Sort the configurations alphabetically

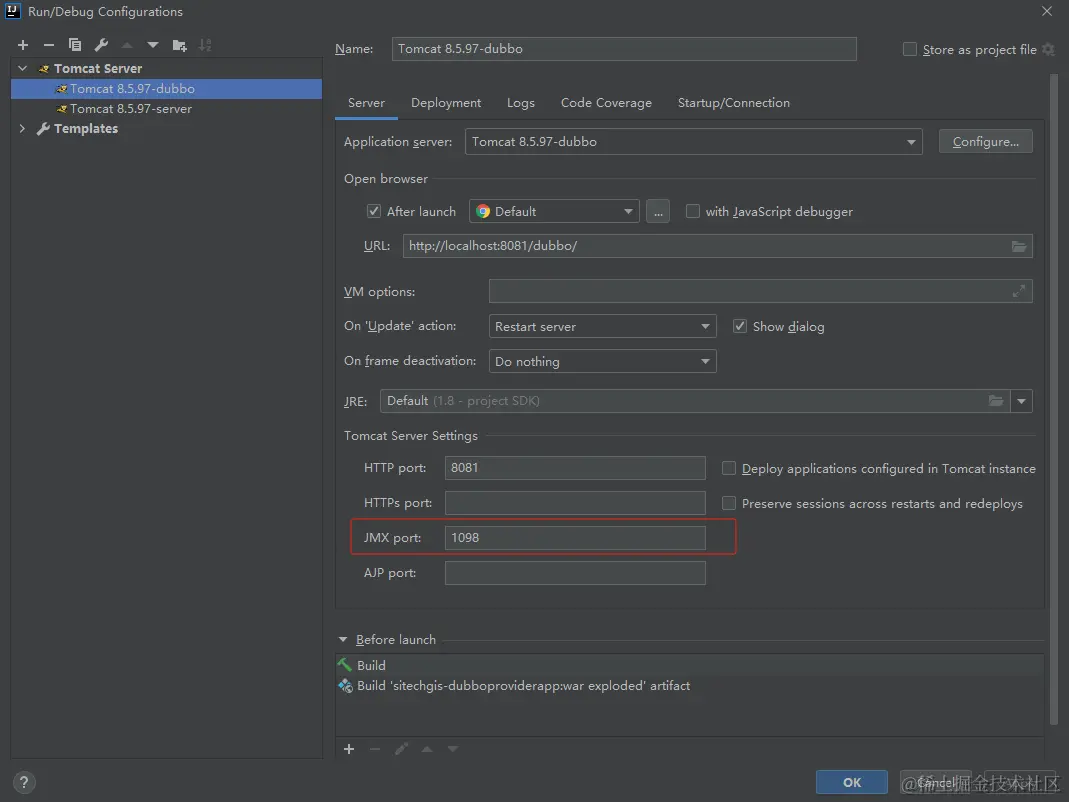[205, 45]
